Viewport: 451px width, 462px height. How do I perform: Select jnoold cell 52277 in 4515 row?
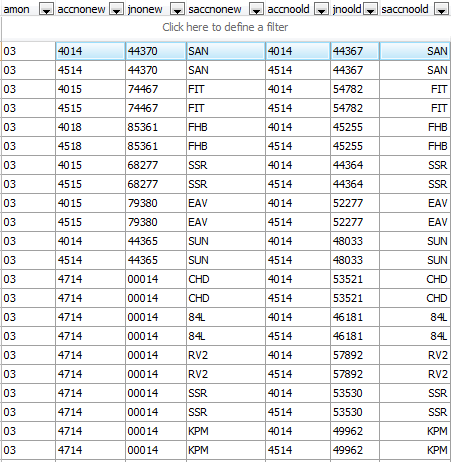[355, 222]
